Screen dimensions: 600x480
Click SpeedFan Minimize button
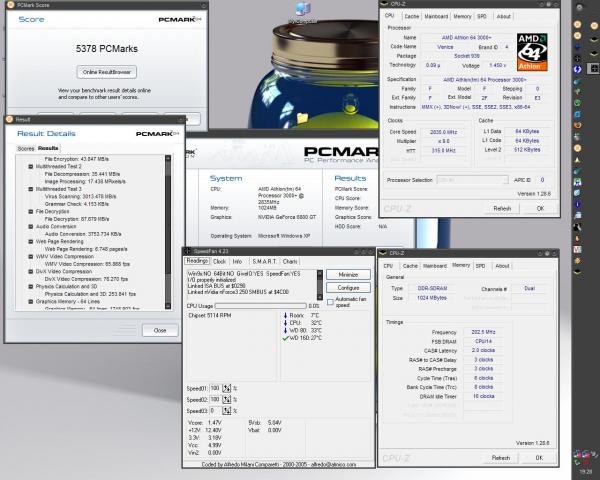348,275
